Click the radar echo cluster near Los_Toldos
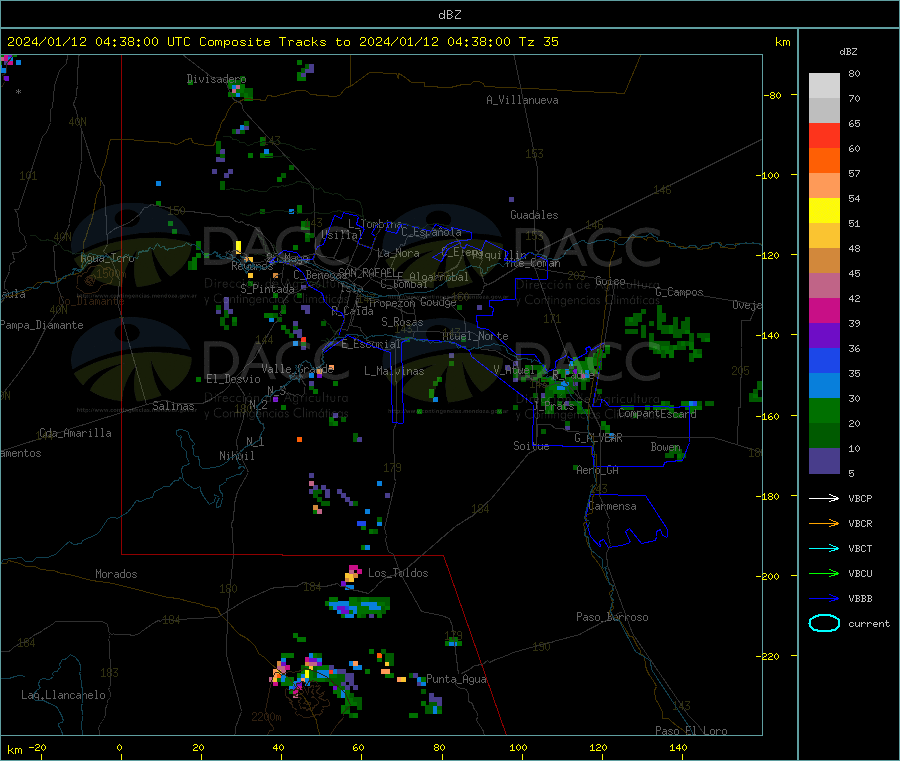This screenshot has width=900, height=761. tap(351, 576)
